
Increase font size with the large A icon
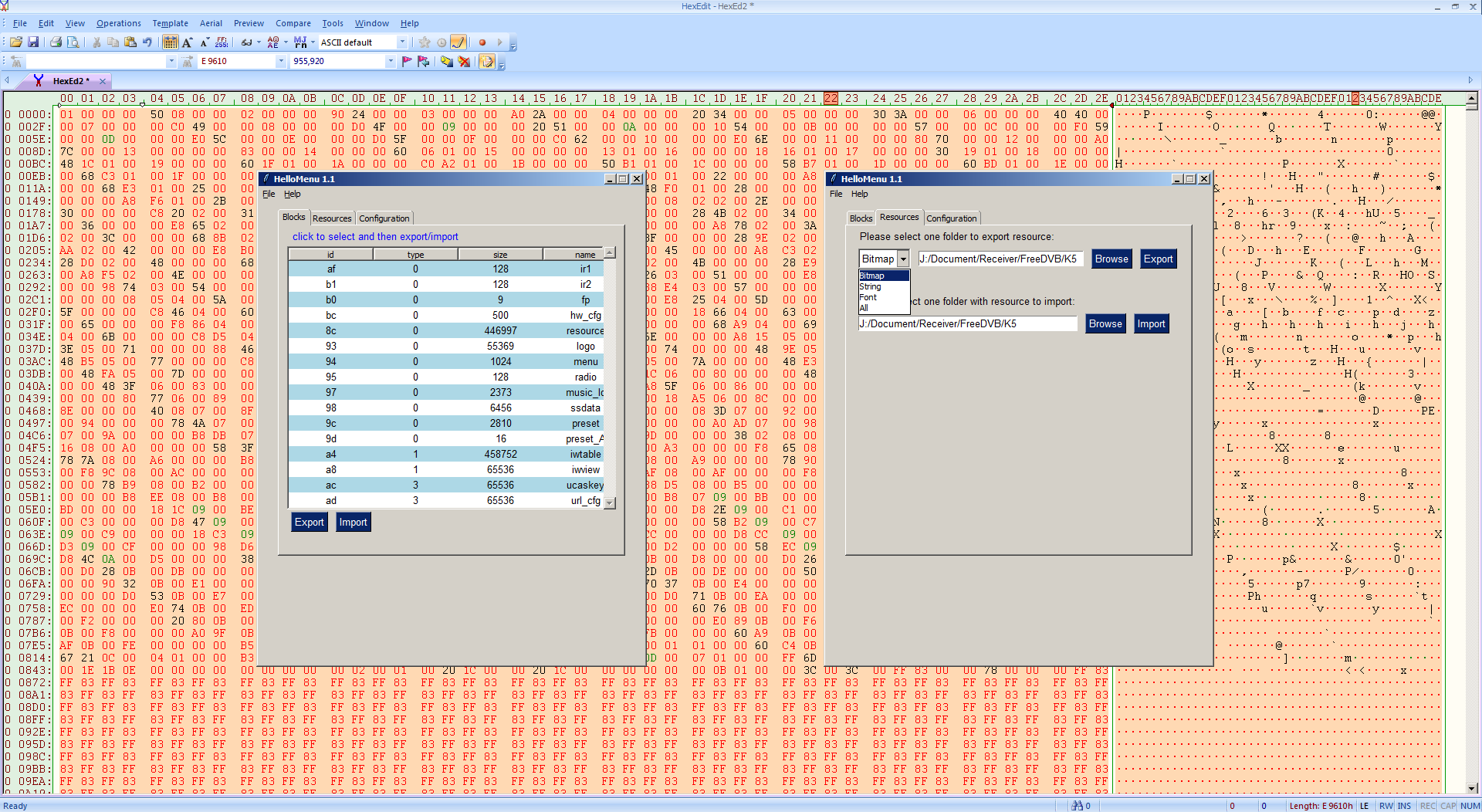[188, 42]
